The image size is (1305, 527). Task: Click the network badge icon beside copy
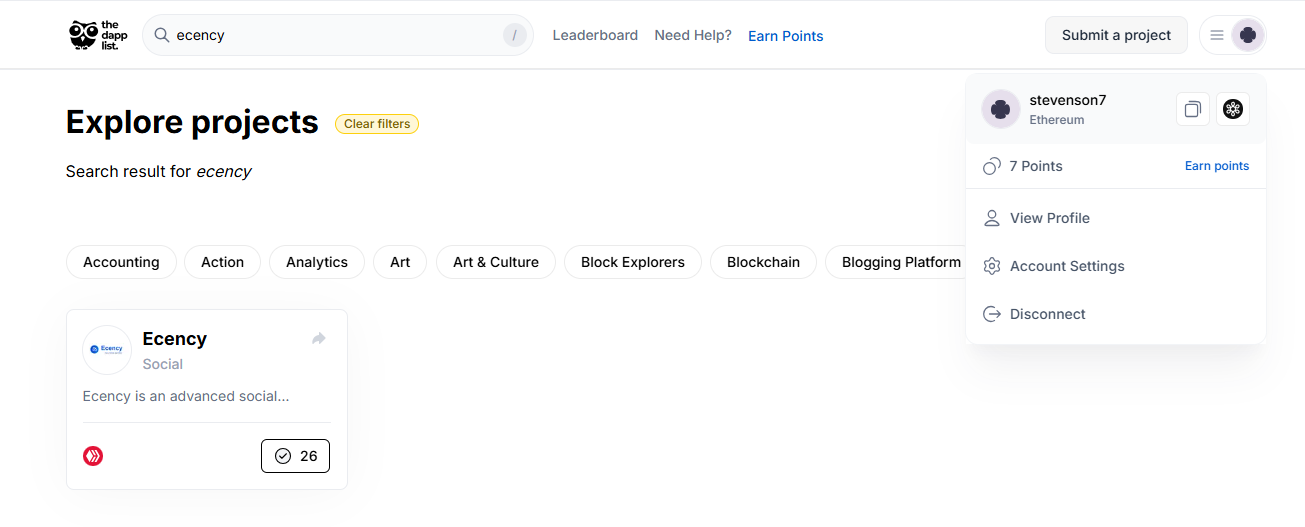pos(1233,109)
